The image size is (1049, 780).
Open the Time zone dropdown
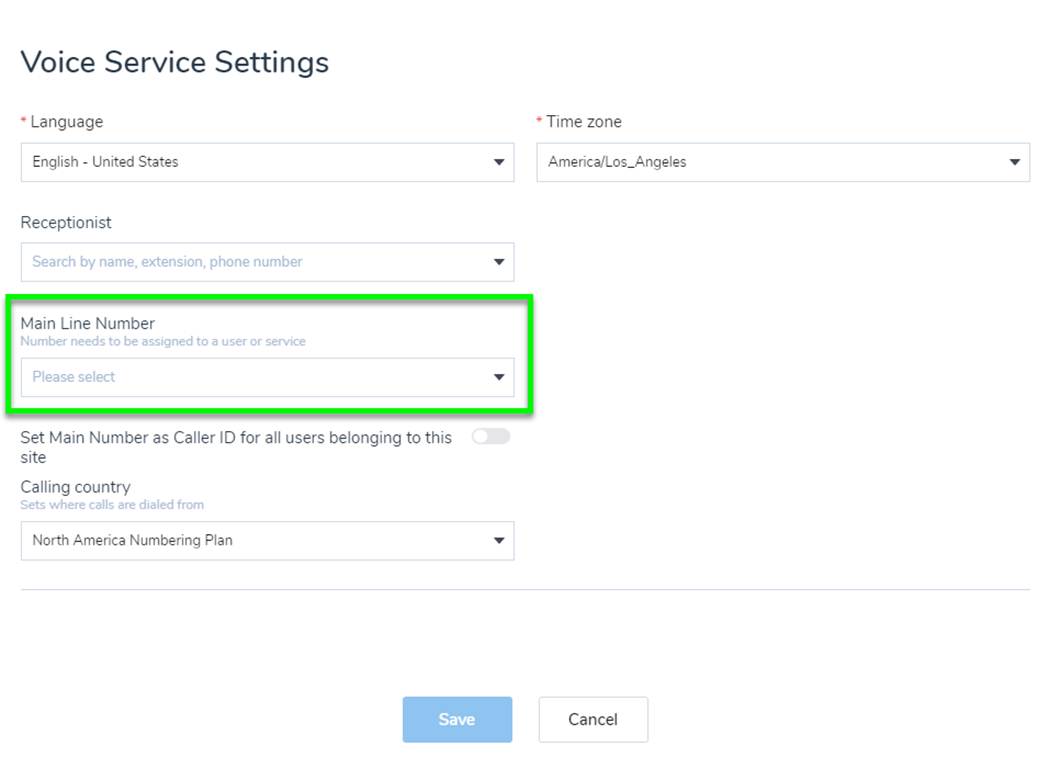click(x=783, y=162)
